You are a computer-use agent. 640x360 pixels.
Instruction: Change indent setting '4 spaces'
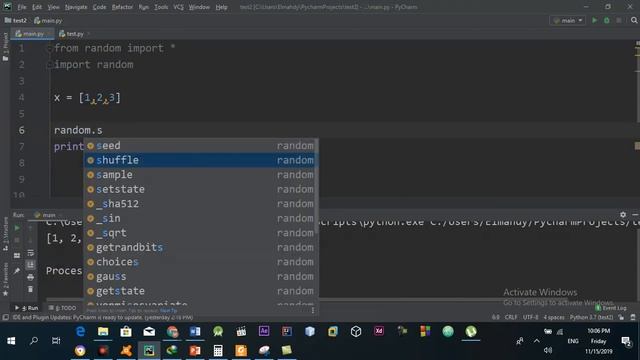click(554, 317)
